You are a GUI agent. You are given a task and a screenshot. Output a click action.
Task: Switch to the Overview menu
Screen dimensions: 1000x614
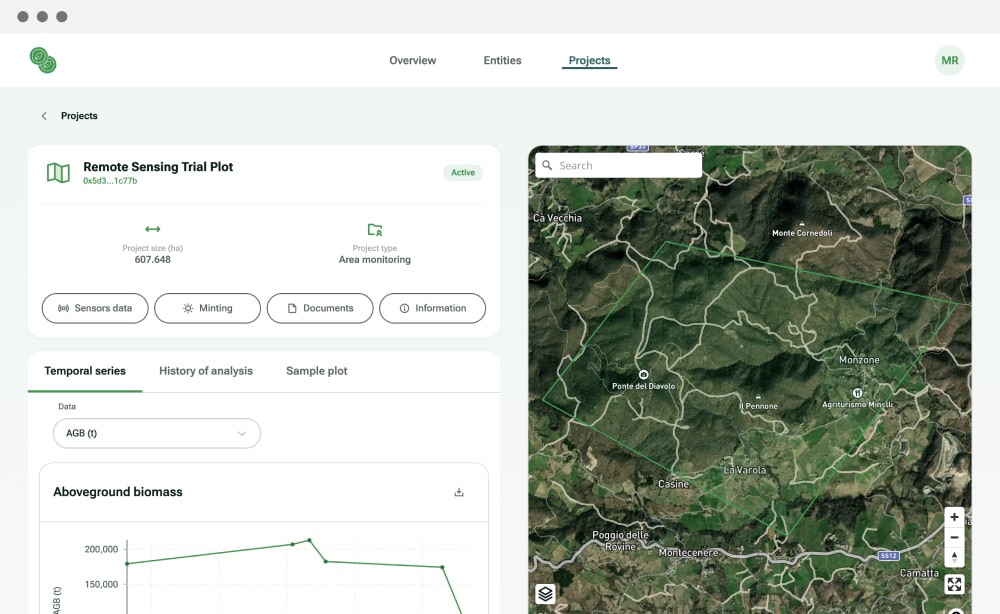(412, 61)
